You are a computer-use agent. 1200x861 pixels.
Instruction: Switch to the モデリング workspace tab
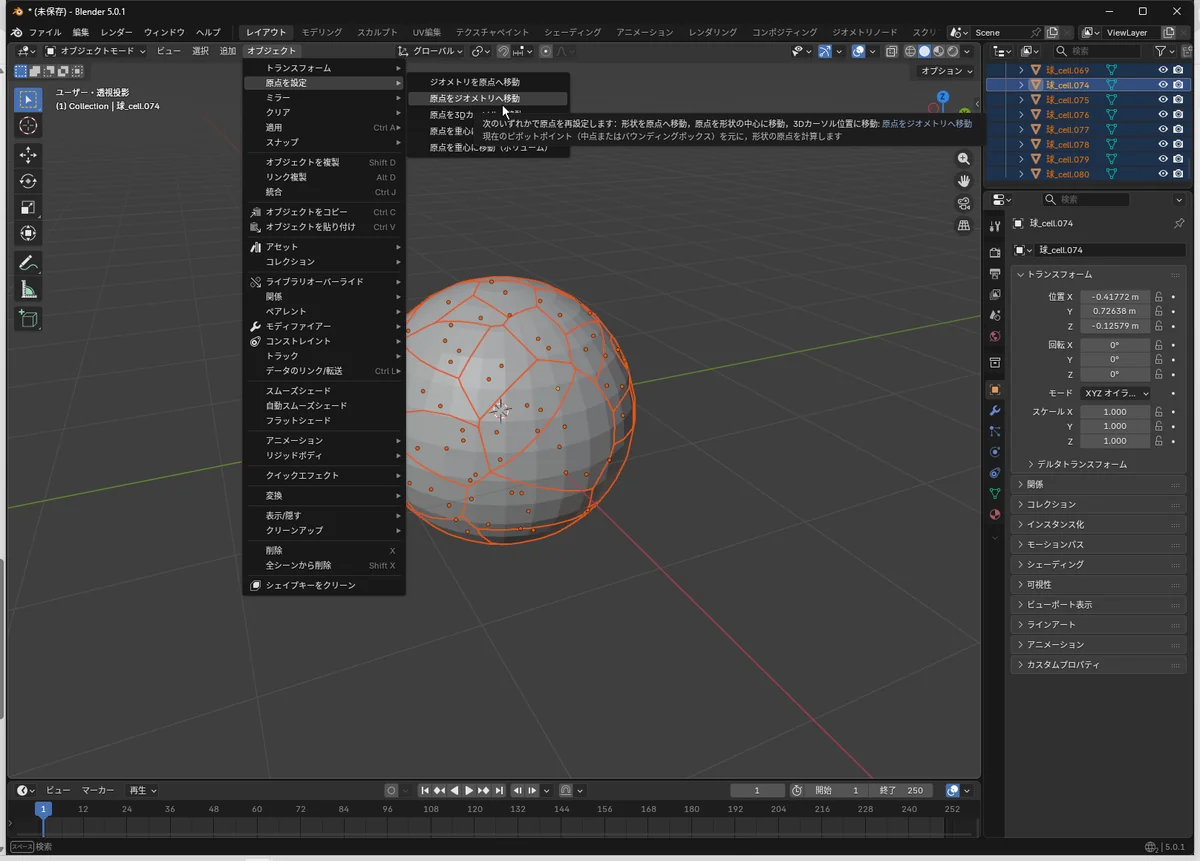pos(321,32)
